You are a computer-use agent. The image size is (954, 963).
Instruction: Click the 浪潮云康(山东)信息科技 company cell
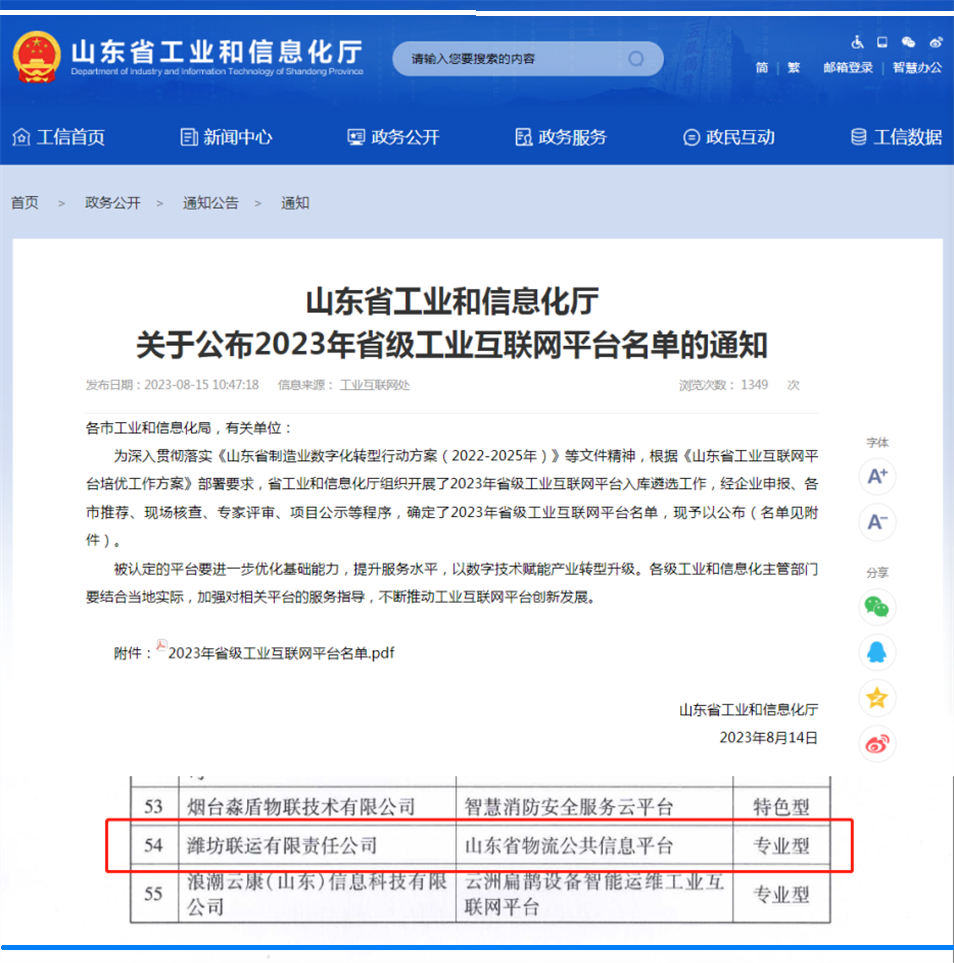click(x=317, y=894)
